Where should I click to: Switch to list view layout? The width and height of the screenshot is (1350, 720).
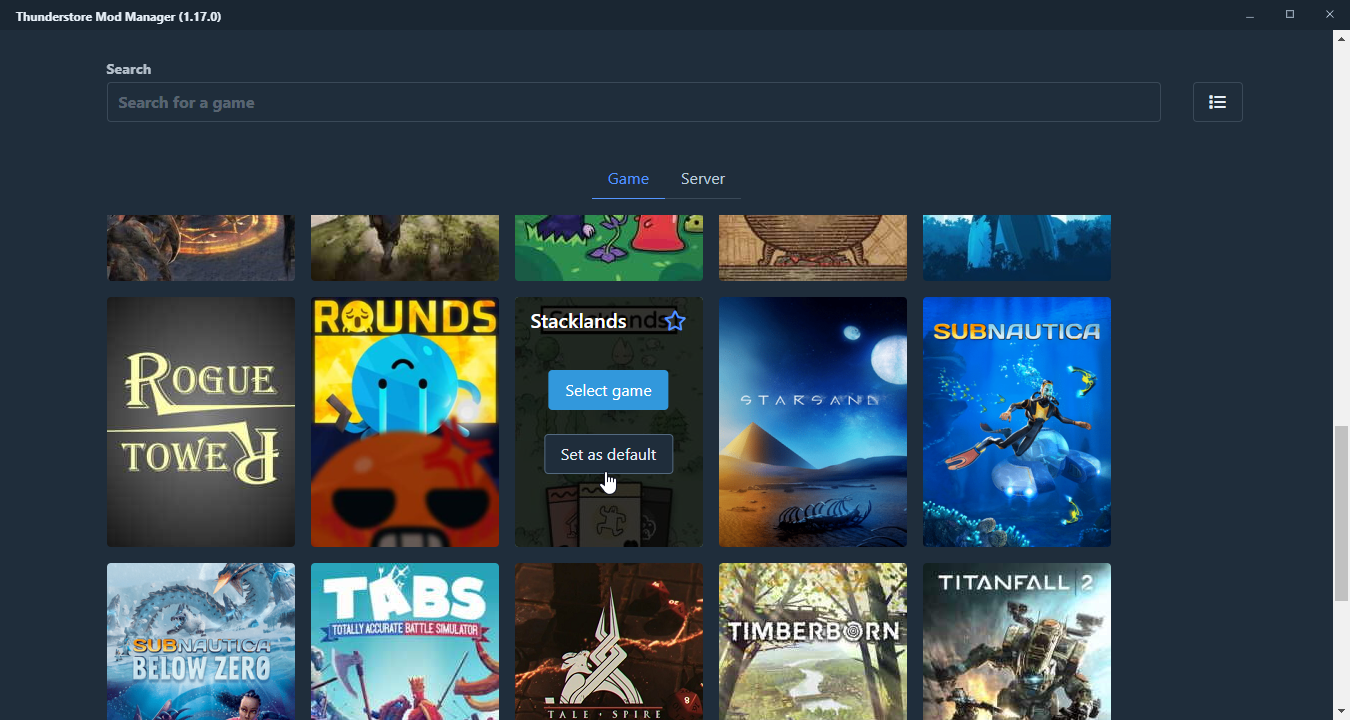(x=1217, y=101)
